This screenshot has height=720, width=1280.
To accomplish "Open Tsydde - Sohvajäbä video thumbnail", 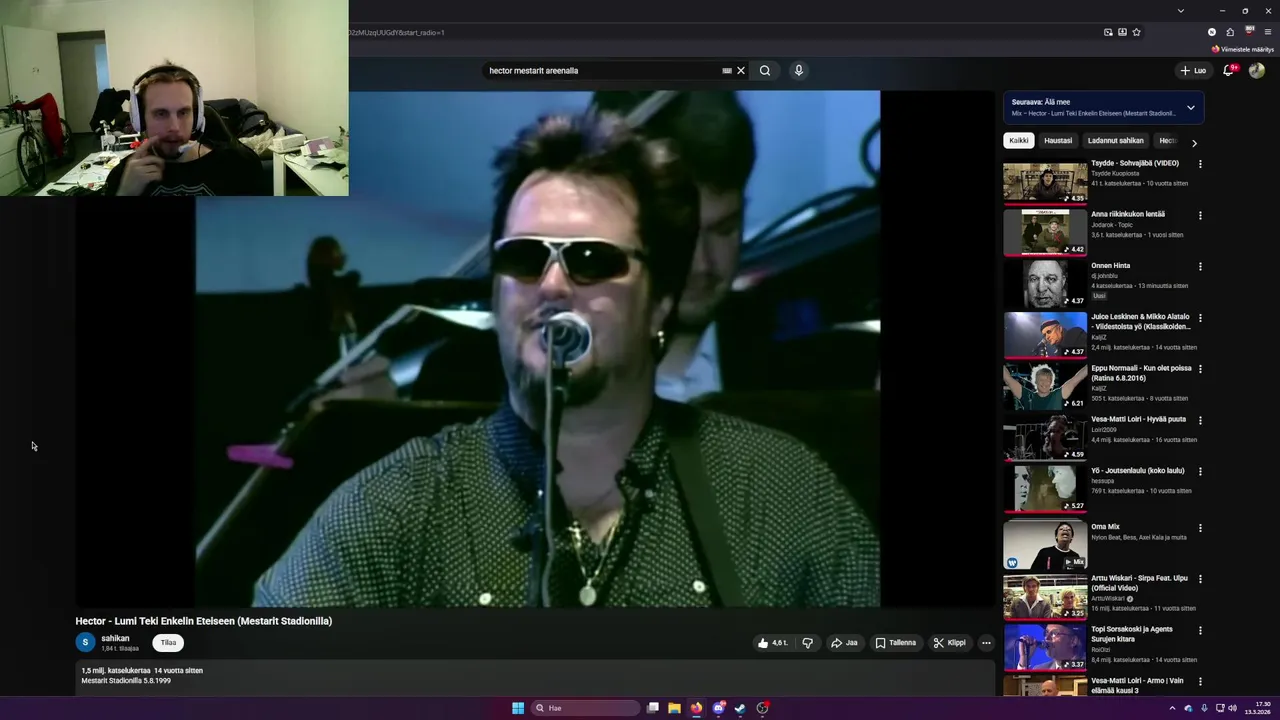I will click(x=1045, y=183).
